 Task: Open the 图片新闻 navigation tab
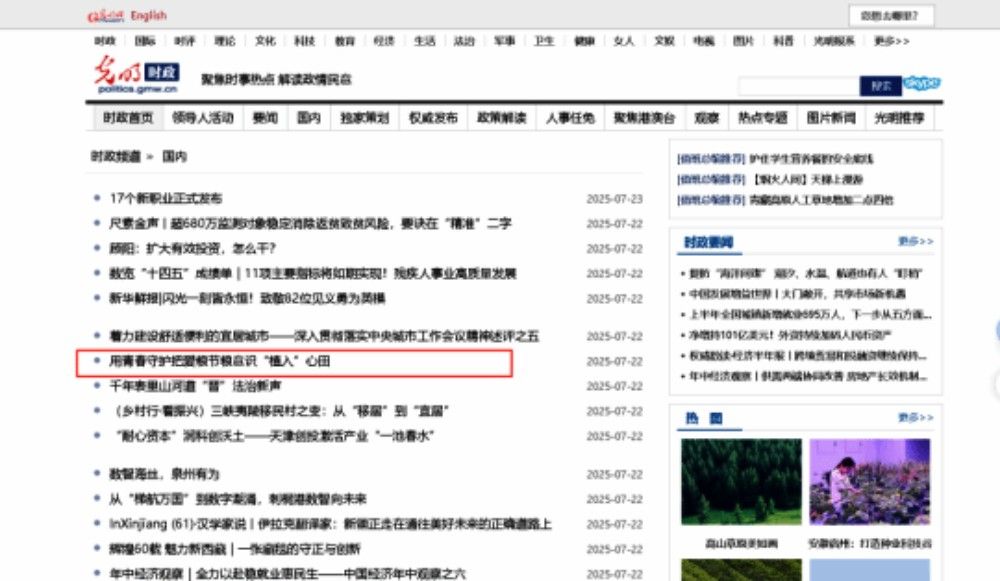tap(831, 118)
